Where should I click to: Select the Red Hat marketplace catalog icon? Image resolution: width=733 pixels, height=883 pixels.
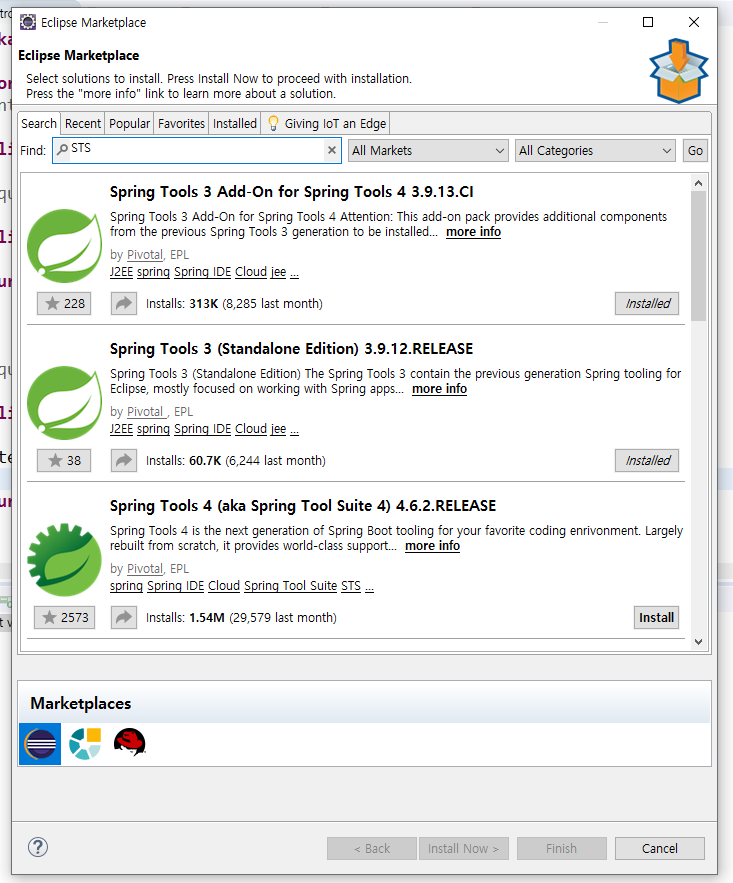129,743
